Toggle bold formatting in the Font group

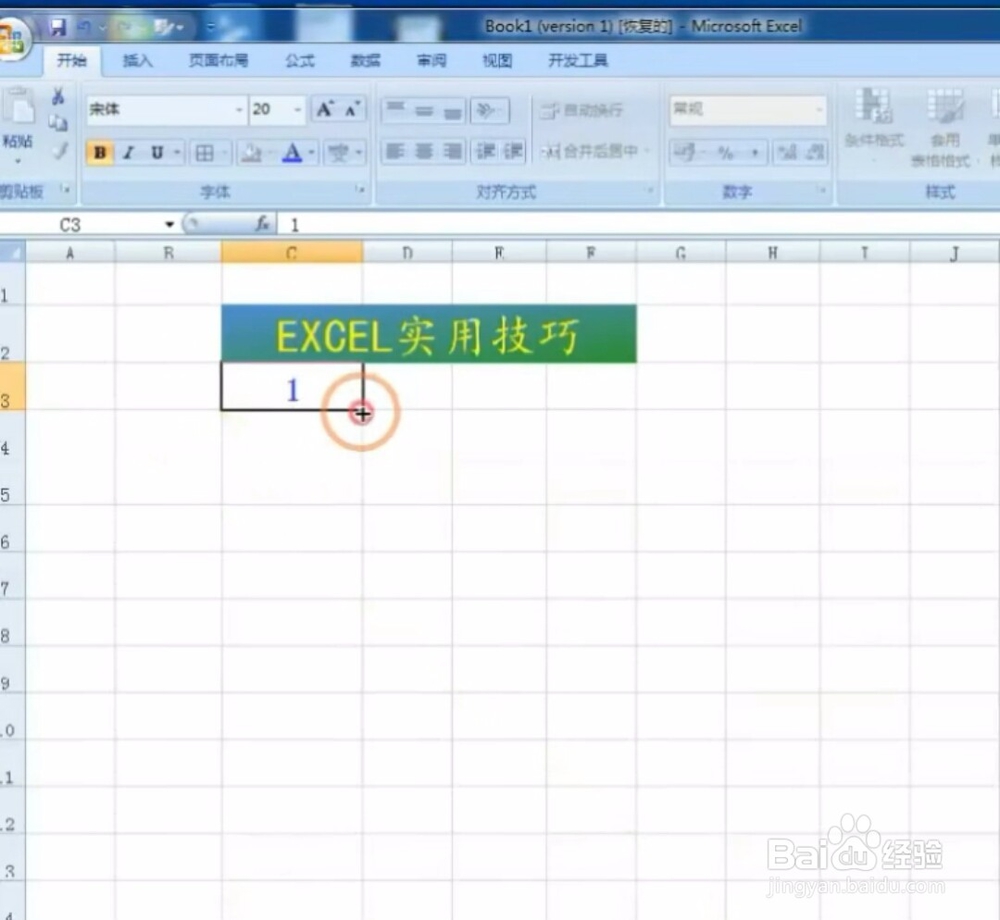coord(99,152)
